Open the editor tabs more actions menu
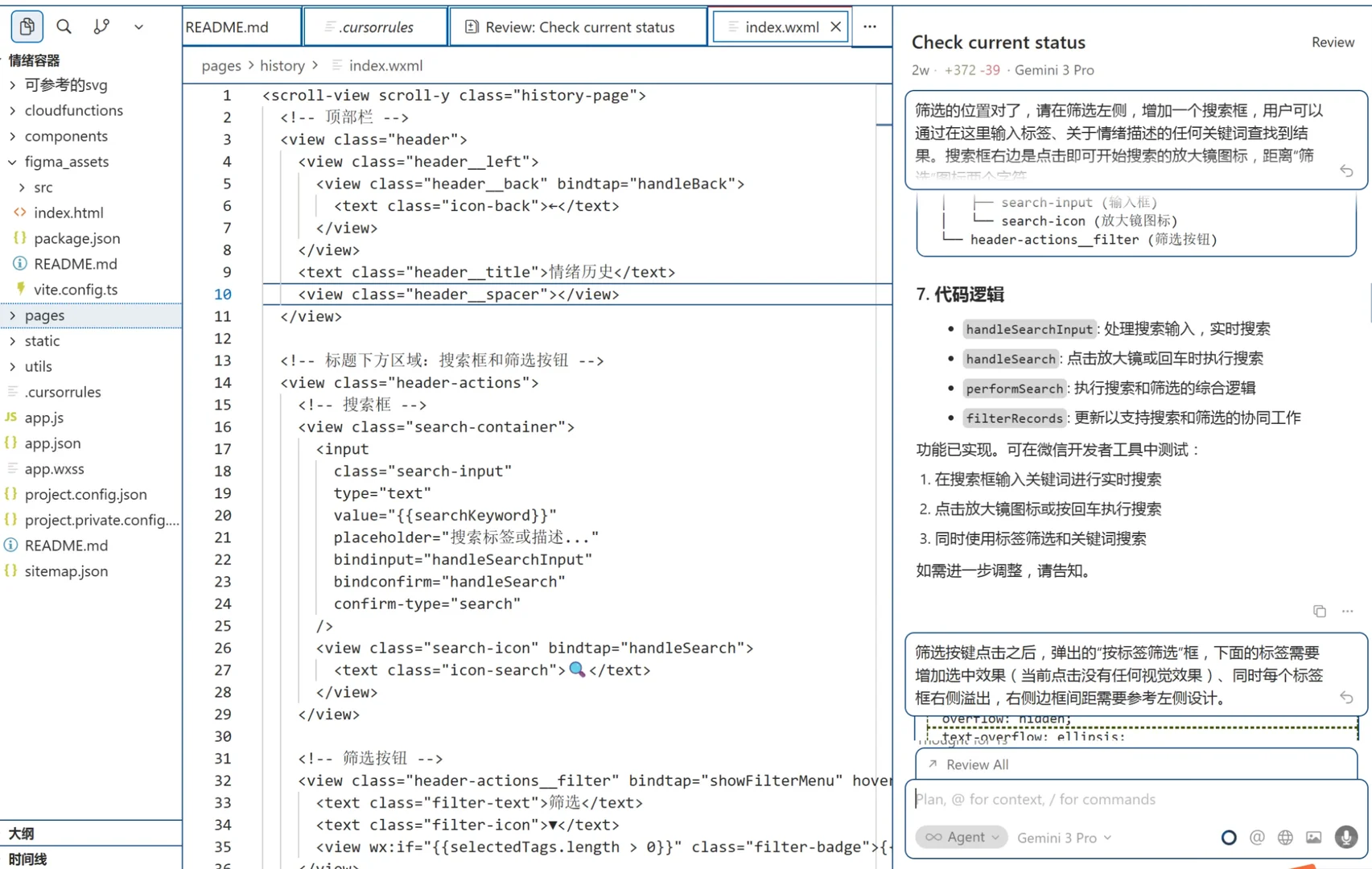Screen dimensions: 1372x869 pos(870,27)
